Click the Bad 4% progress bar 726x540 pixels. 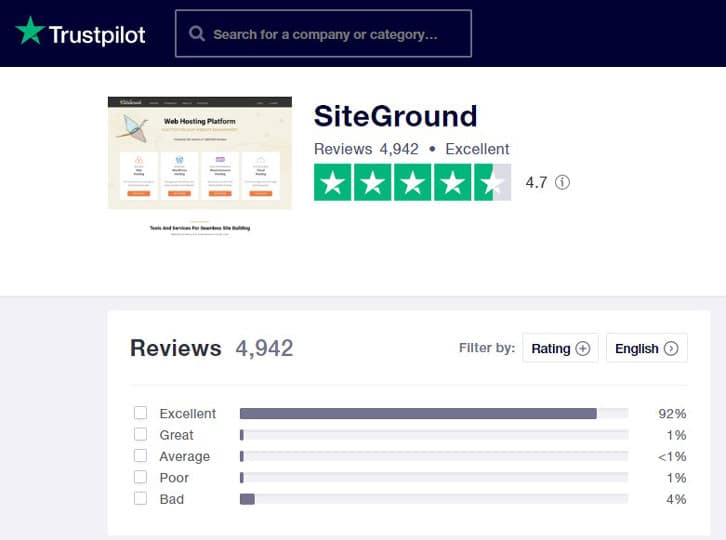click(434, 499)
